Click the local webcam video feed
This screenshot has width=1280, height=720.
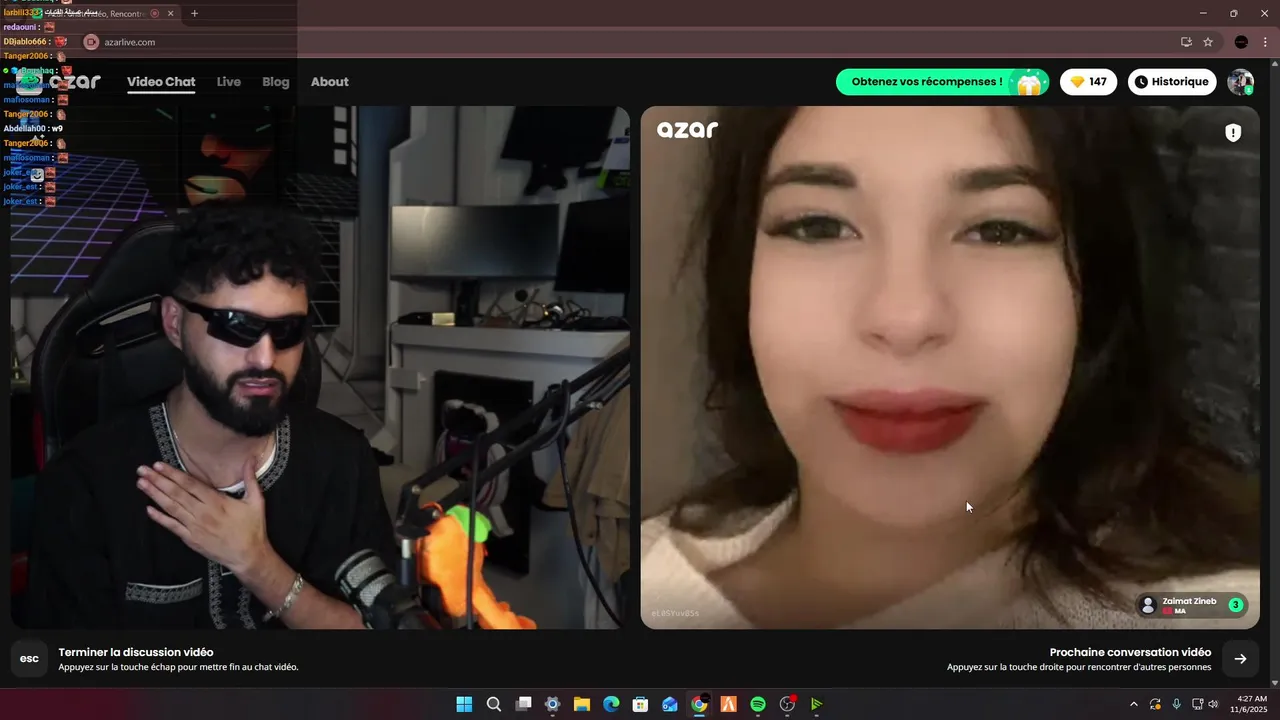coord(320,367)
